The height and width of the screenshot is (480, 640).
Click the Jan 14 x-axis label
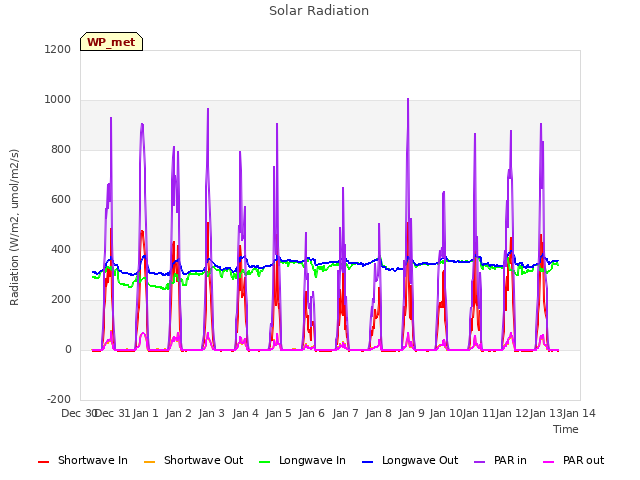pyautogui.click(x=579, y=413)
